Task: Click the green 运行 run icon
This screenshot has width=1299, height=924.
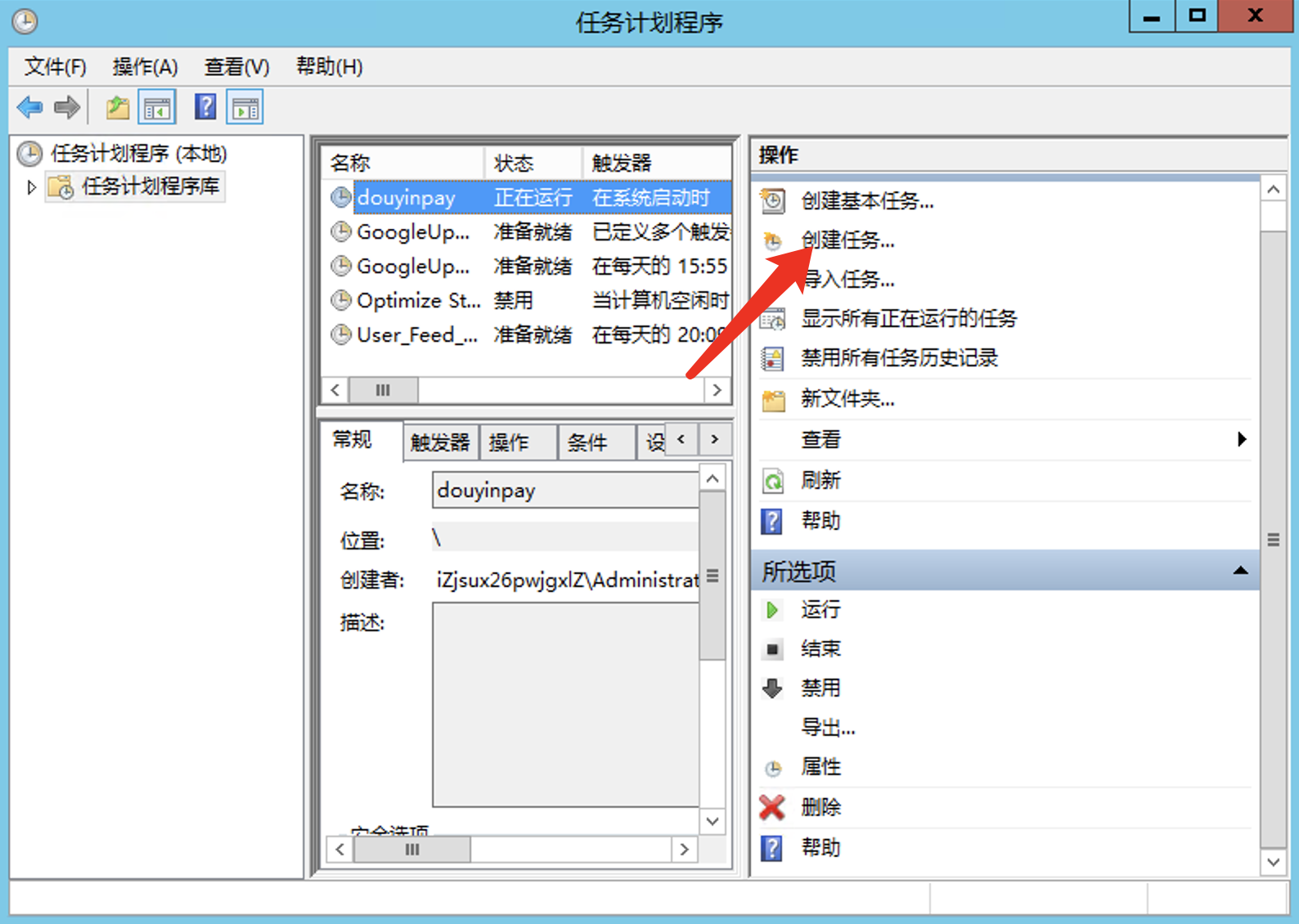Action: pos(771,609)
